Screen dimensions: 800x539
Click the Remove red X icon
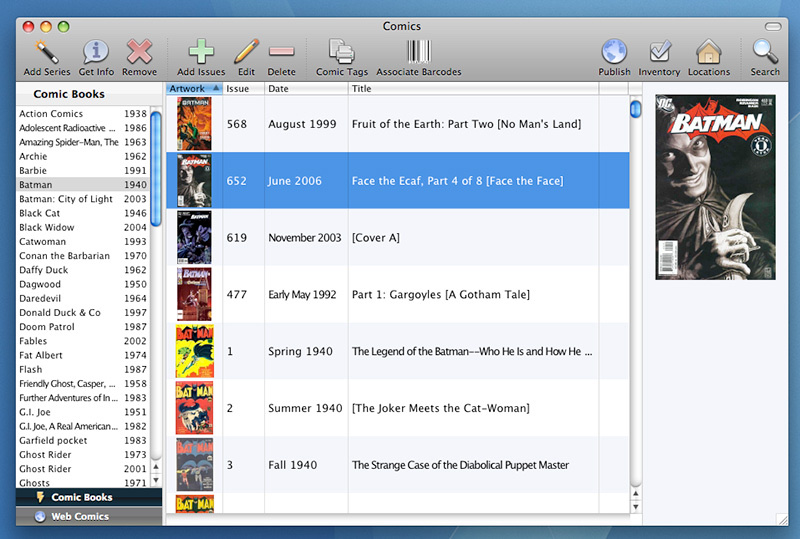point(139,52)
